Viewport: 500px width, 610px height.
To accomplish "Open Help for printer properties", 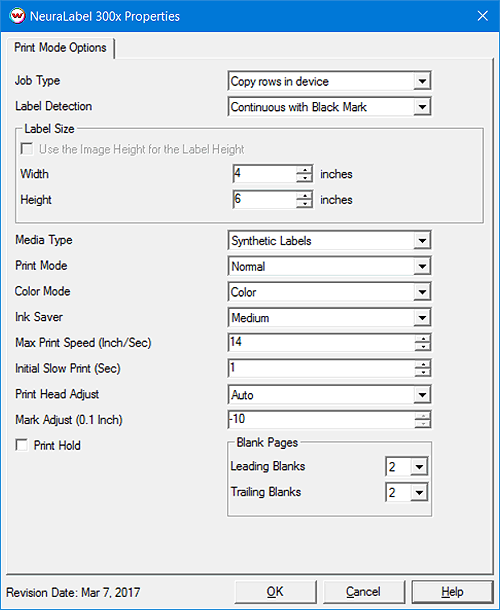I will coord(452,592).
